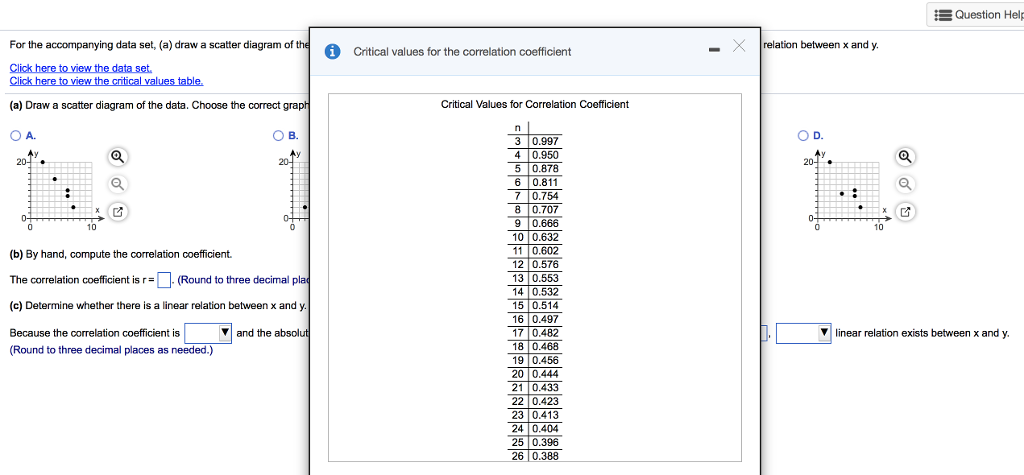Zoom in on graph D magnifier icon
The width and height of the screenshot is (1024, 475).
pos(904,157)
